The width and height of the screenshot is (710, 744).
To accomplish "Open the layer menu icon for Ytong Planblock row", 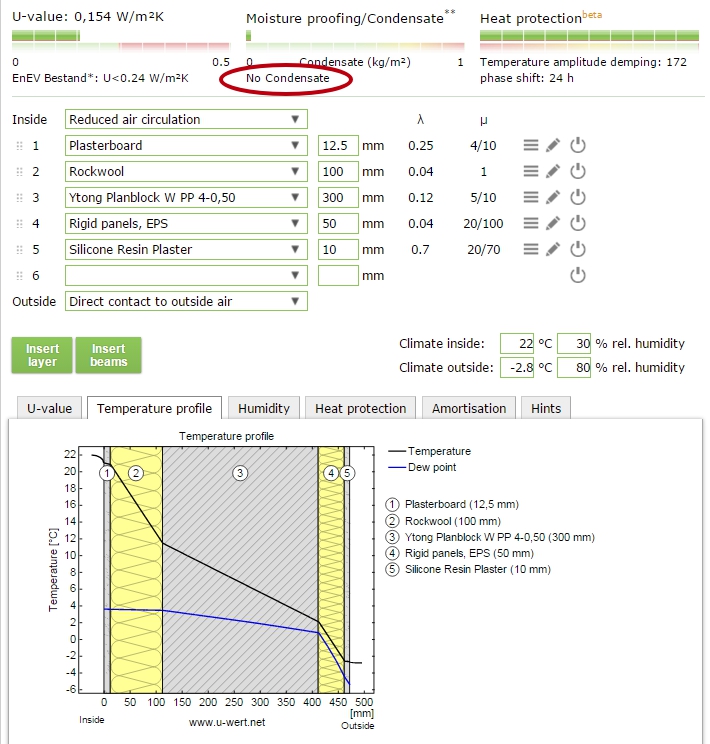I will point(531,197).
